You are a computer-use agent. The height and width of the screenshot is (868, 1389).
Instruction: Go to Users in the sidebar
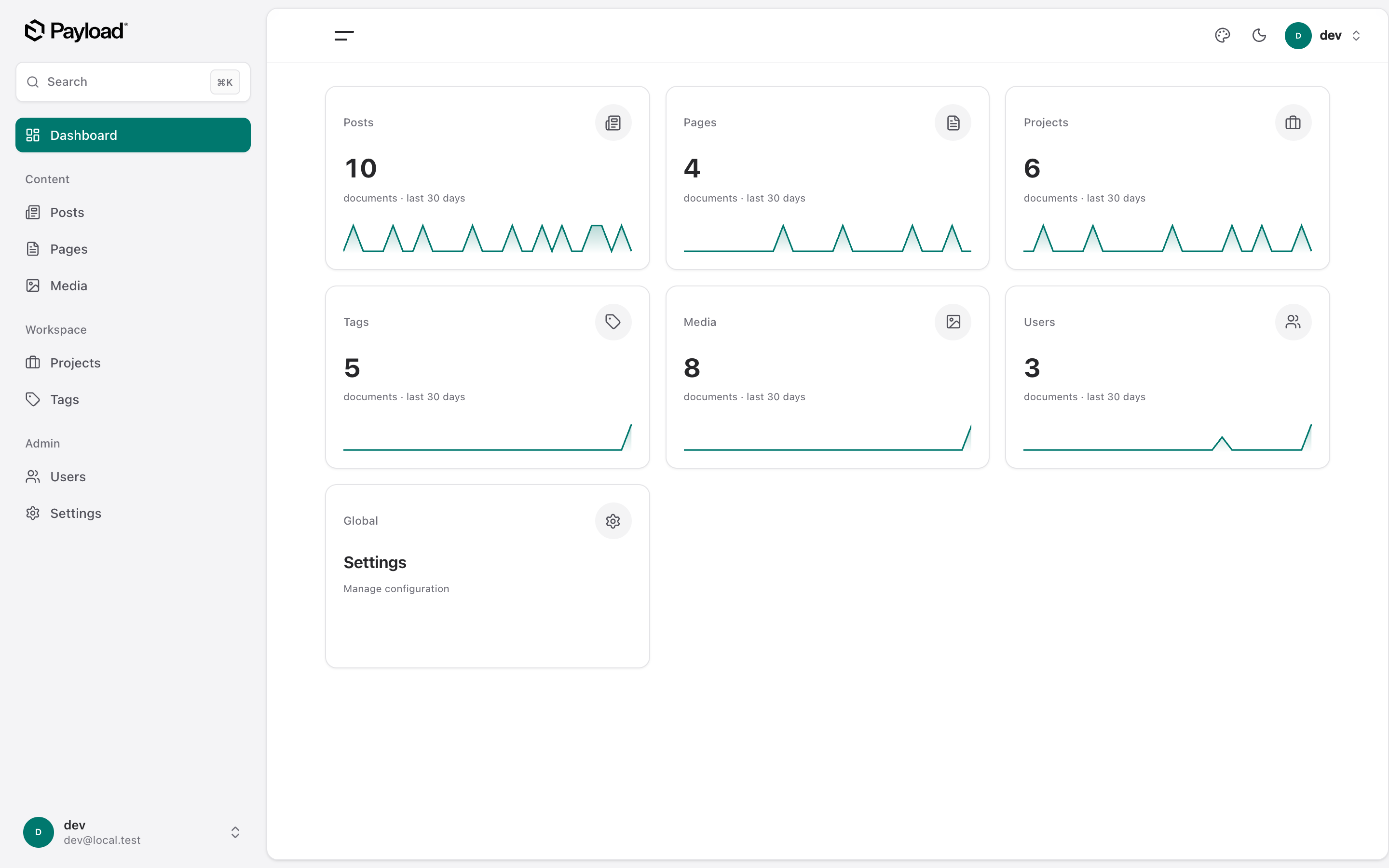pos(133,476)
